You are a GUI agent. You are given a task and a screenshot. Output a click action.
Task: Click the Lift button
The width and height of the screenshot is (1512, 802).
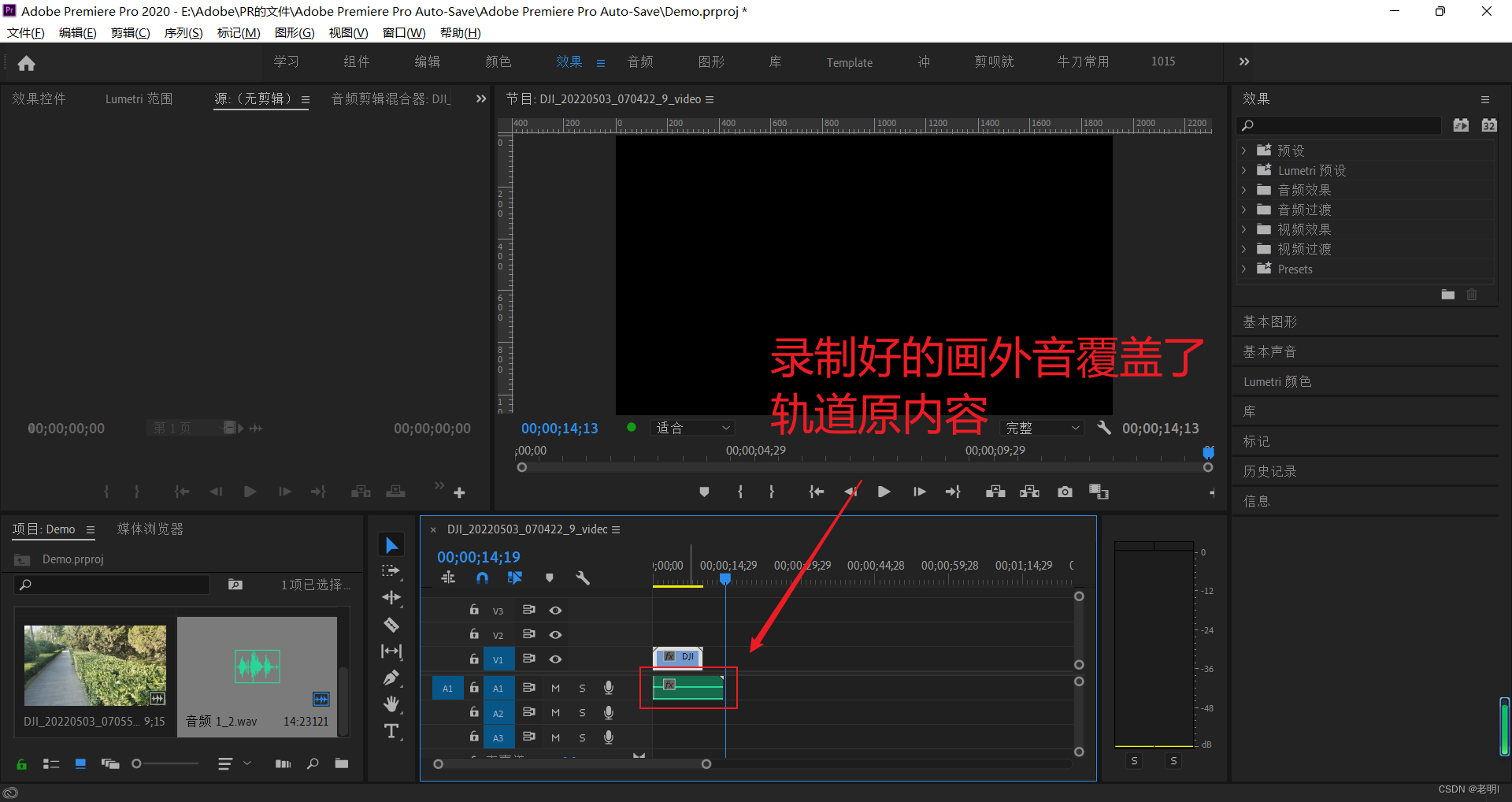point(995,492)
